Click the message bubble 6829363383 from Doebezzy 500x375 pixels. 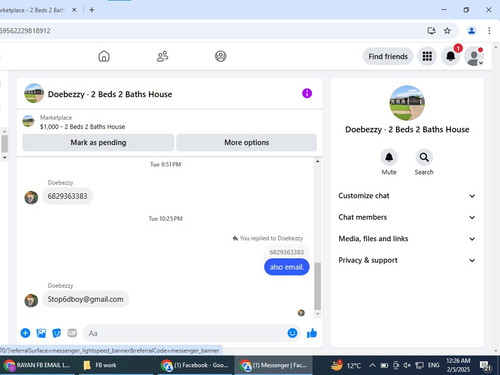coord(67,196)
